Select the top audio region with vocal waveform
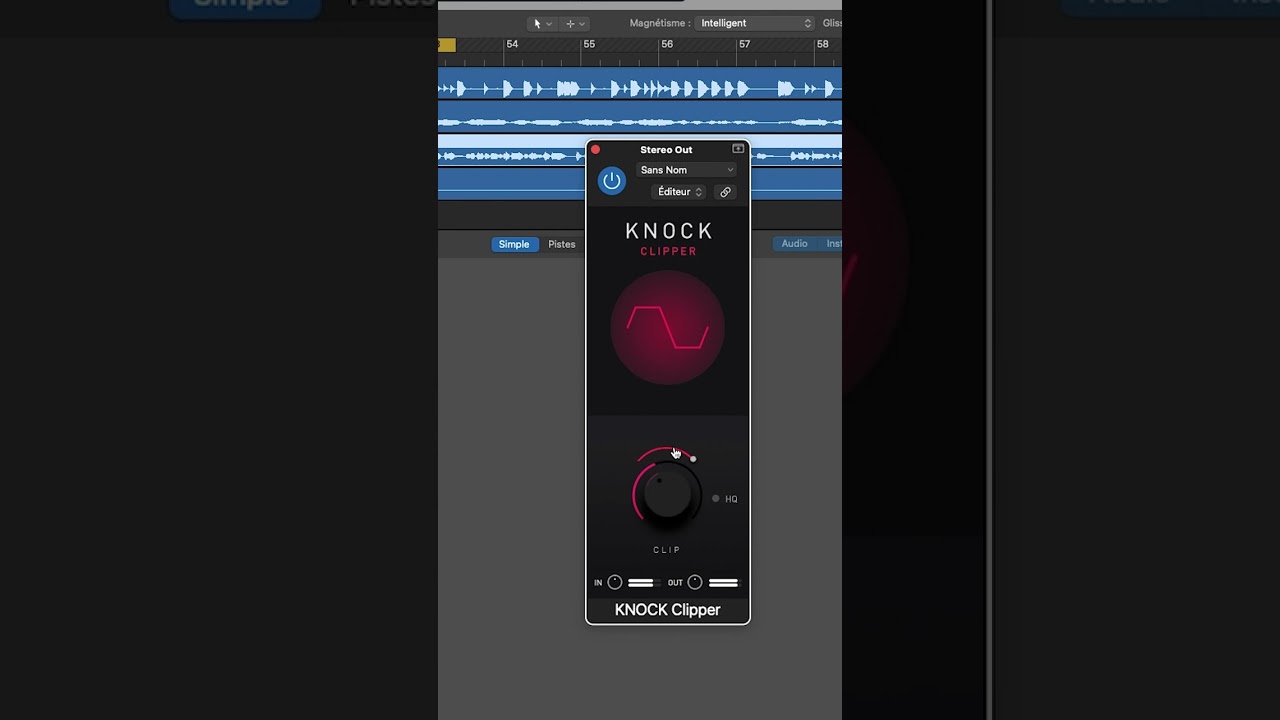Viewport: 1280px width, 720px height. (x=640, y=84)
